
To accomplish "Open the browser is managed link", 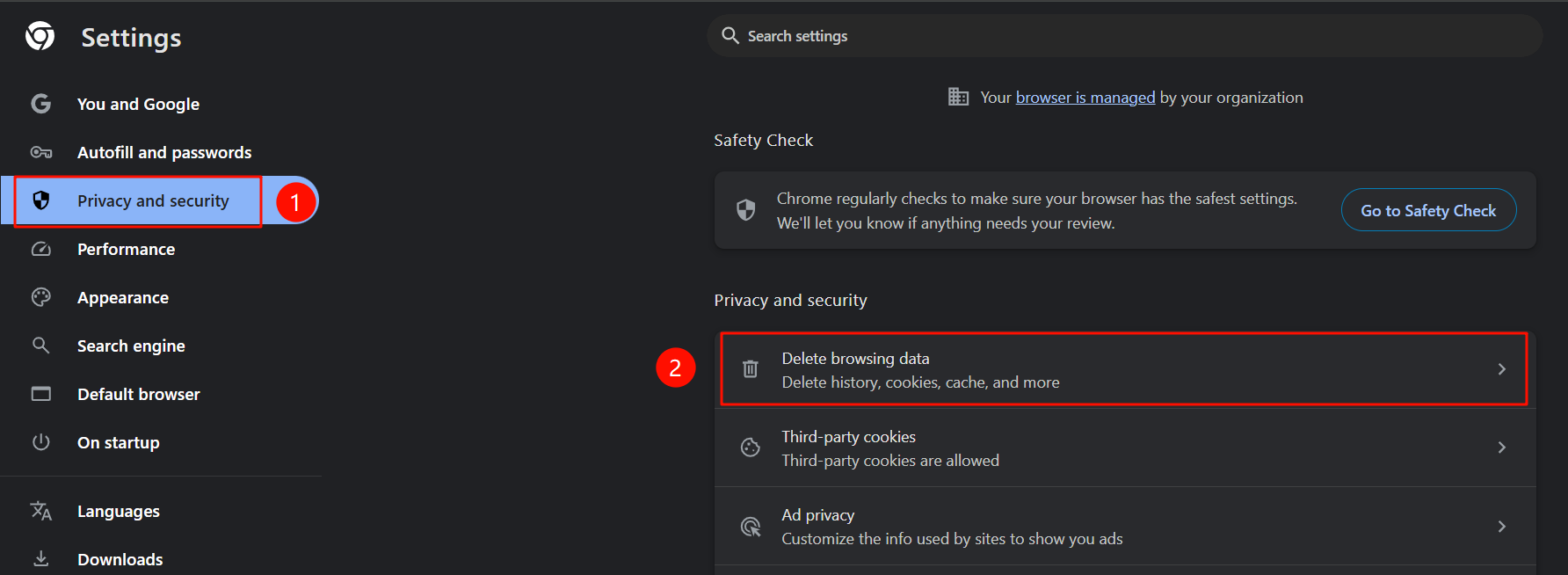I will 1085,97.
